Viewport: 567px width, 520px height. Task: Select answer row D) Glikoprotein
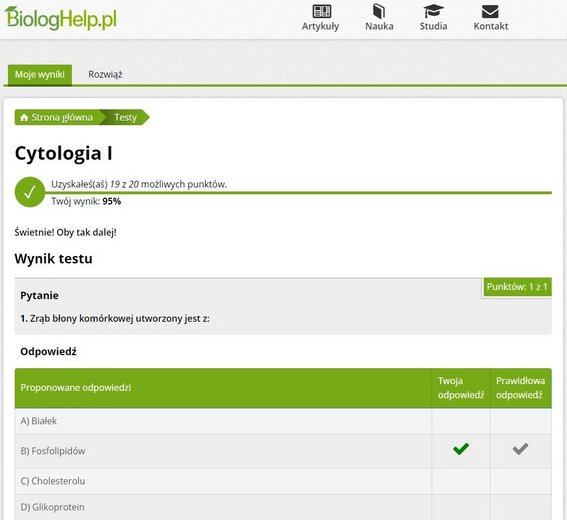tap(283, 507)
